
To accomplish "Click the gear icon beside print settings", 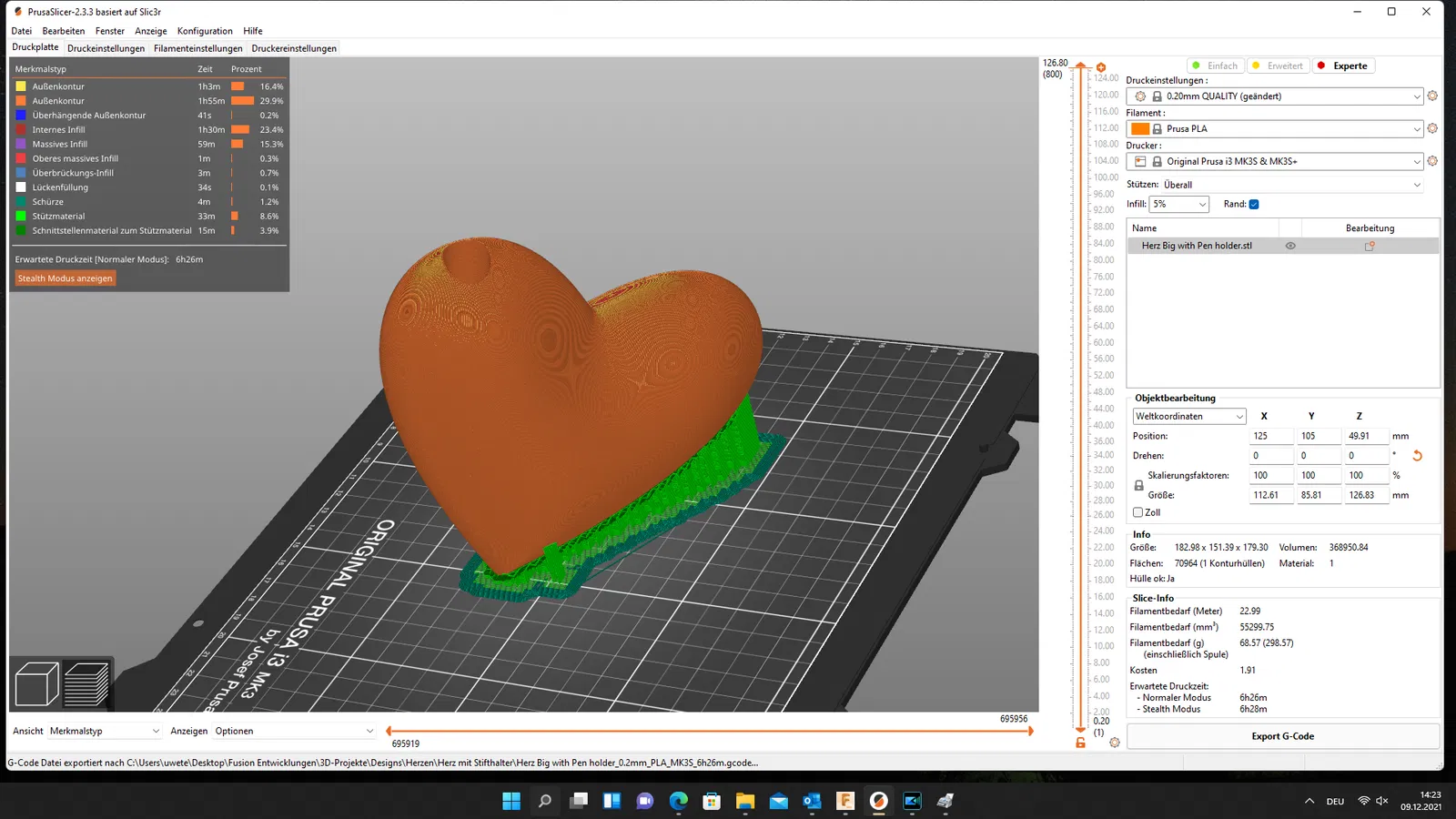I will point(1432,96).
